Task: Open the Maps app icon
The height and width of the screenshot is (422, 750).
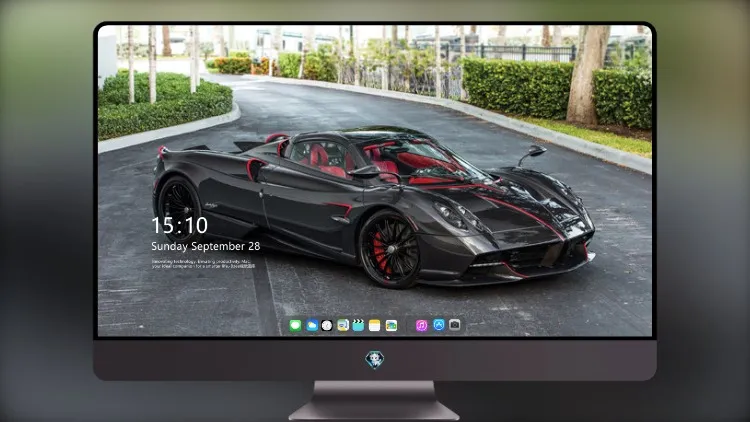Action: (342, 325)
